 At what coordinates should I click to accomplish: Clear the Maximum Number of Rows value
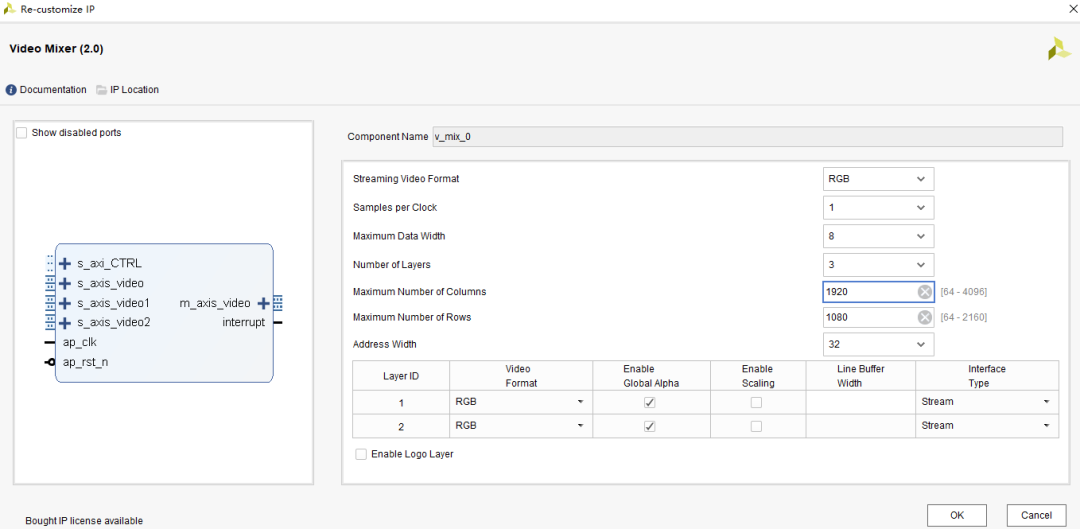coord(925,317)
